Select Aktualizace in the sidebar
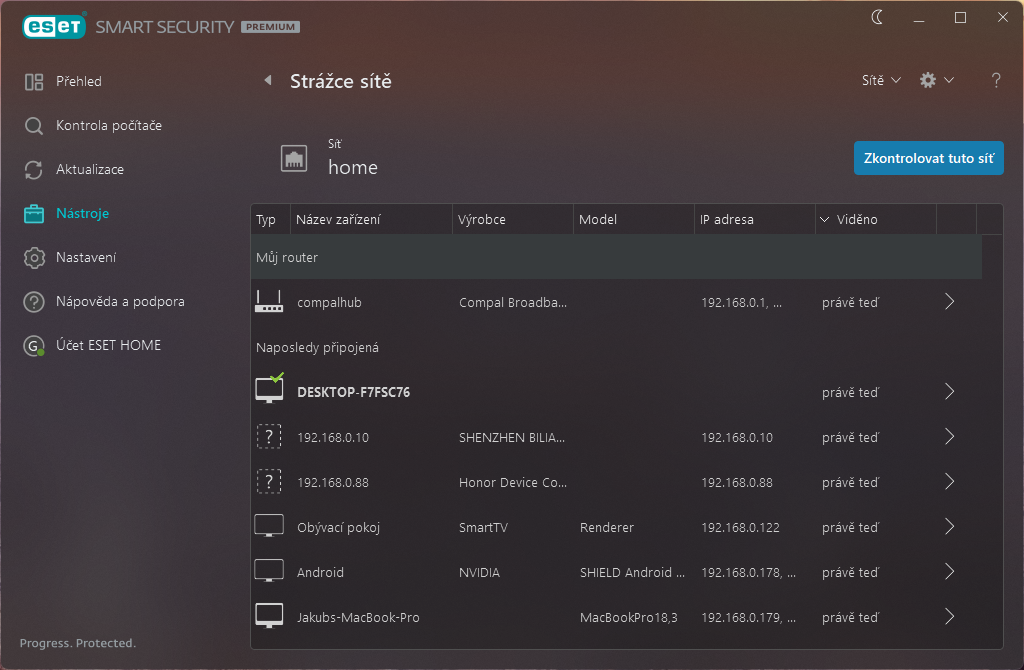The width and height of the screenshot is (1024, 670). pyautogui.click(x=90, y=169)
